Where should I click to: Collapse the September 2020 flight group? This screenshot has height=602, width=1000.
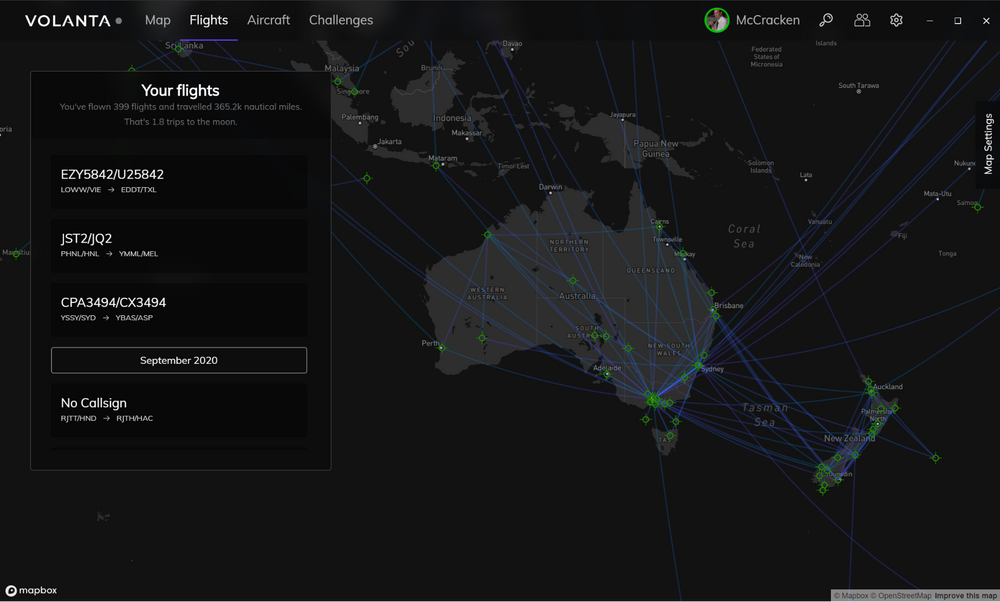pos(178,360)
